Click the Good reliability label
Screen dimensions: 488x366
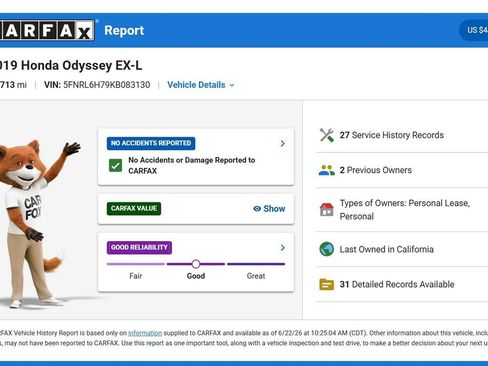click(x=196, y=276)
